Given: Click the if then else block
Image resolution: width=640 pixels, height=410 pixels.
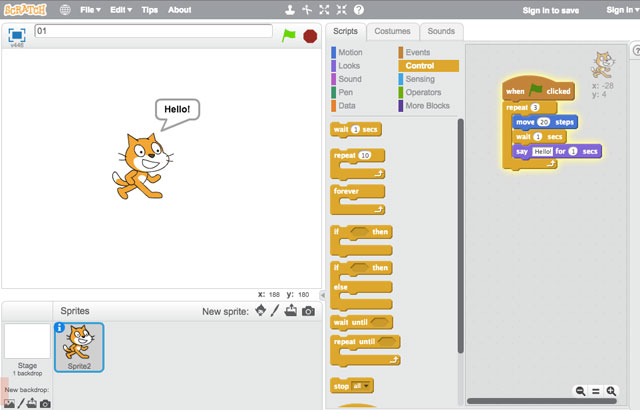Looking at the screenshot, I should 361,286.
